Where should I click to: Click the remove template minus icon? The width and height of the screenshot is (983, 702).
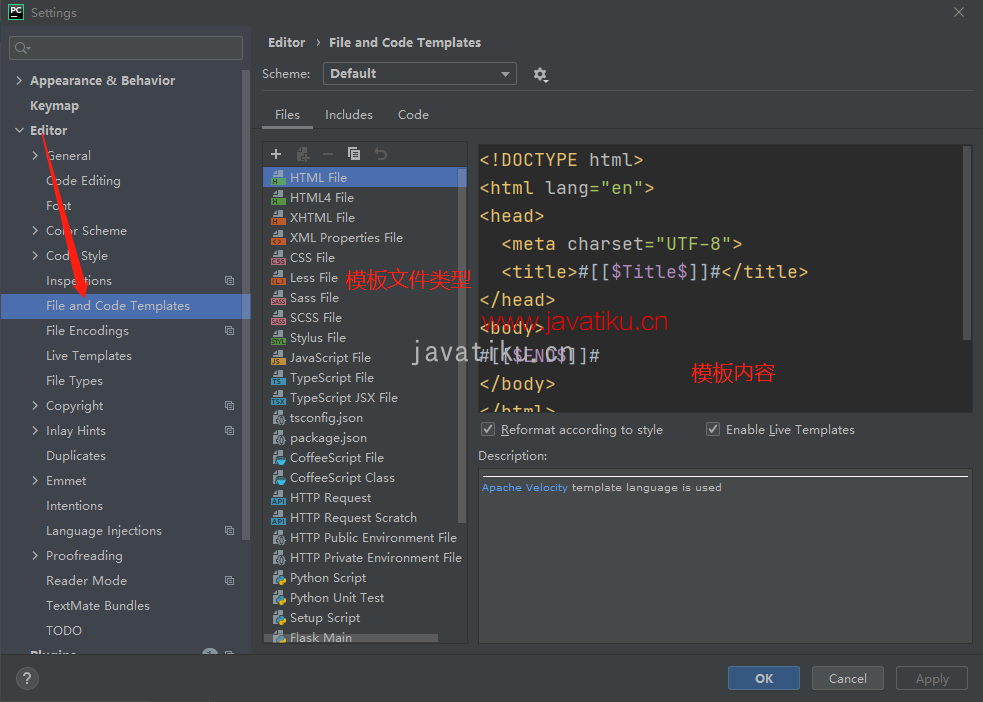(328, 154)
